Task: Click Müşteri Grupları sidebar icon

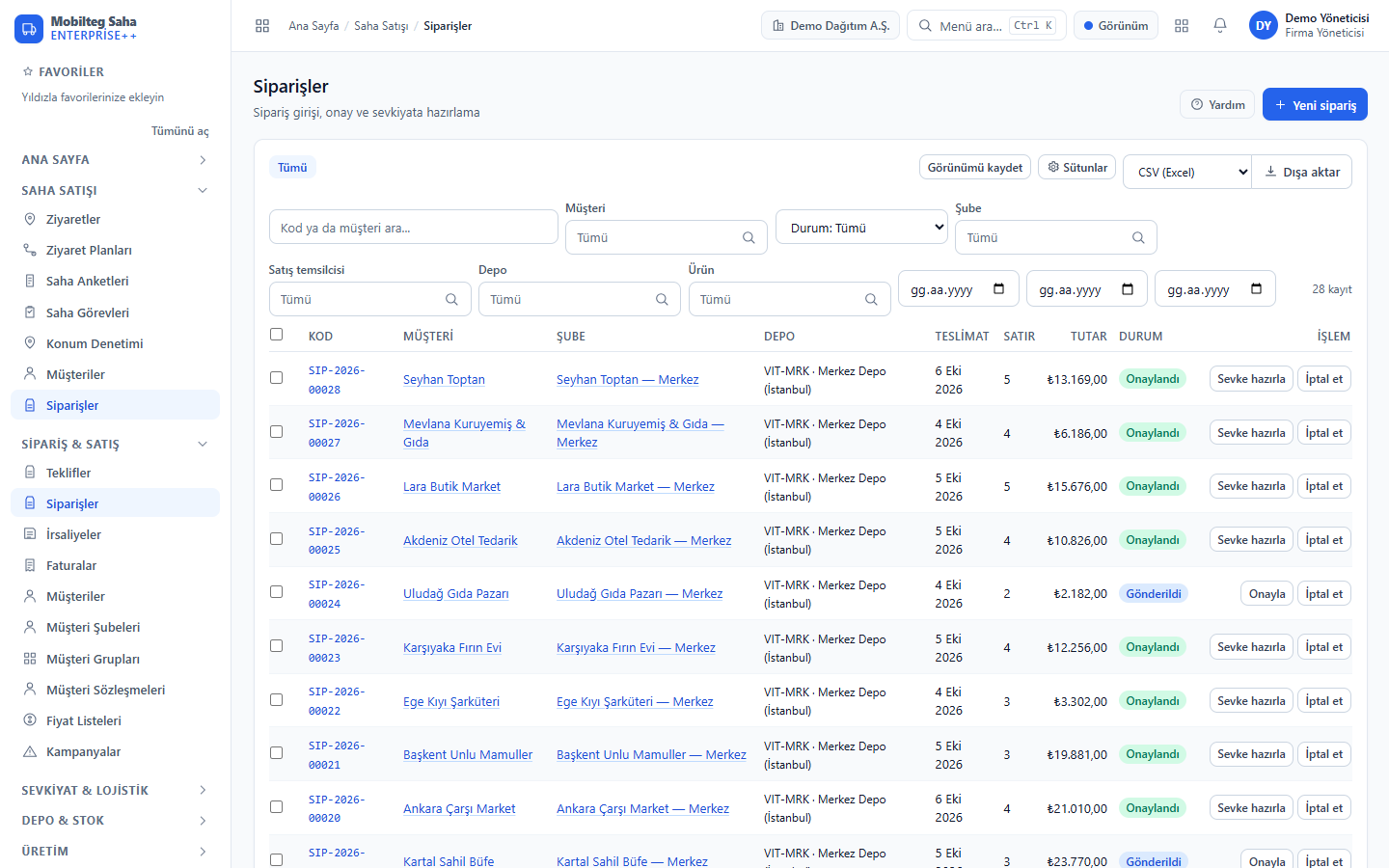Action: click(x=30, y=659)
